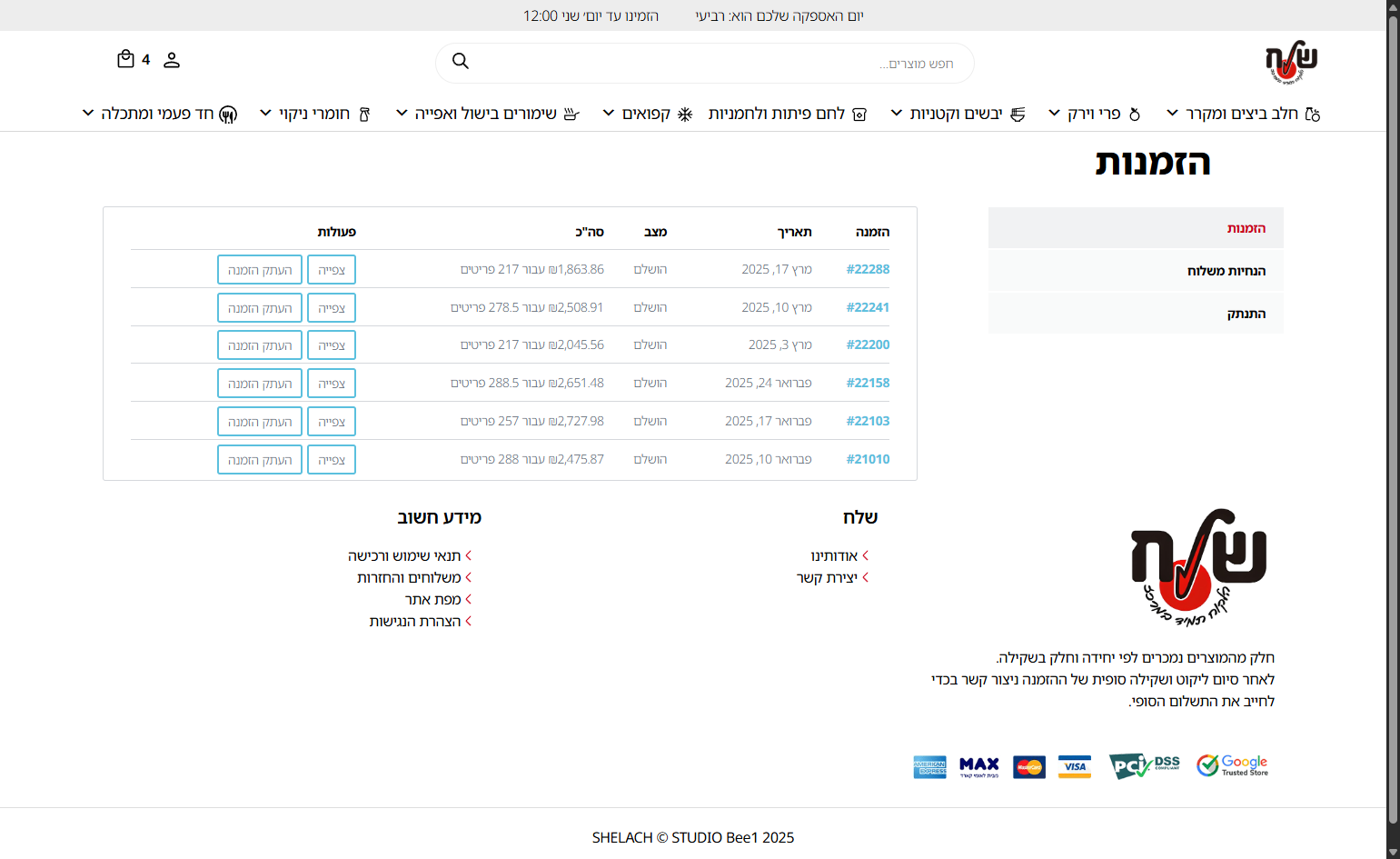Image resolution: width=1400 pixels, height=859 pixels.
Task: Click העתק הזמנה for order #22103
Action: 260,422
